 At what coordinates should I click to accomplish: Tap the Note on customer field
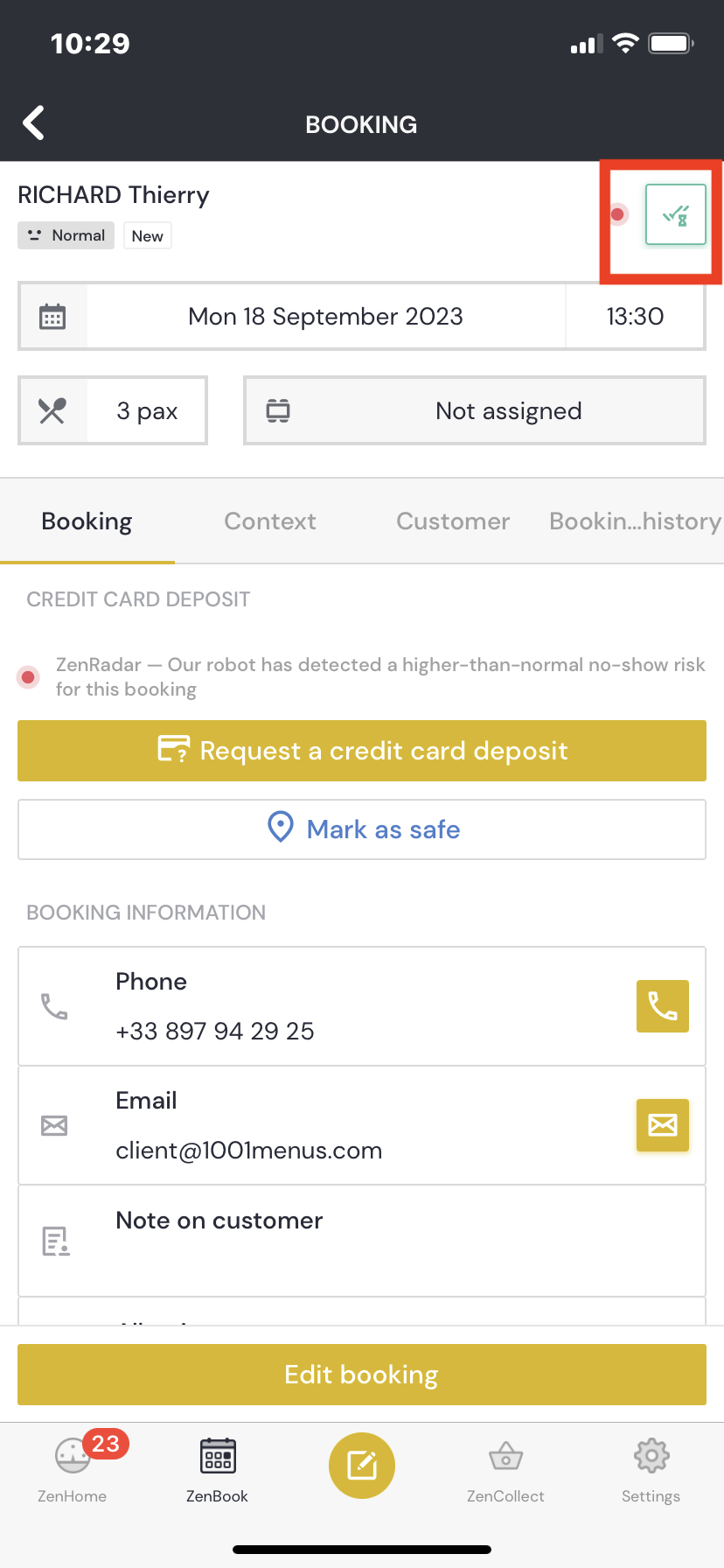[362, 1241]
